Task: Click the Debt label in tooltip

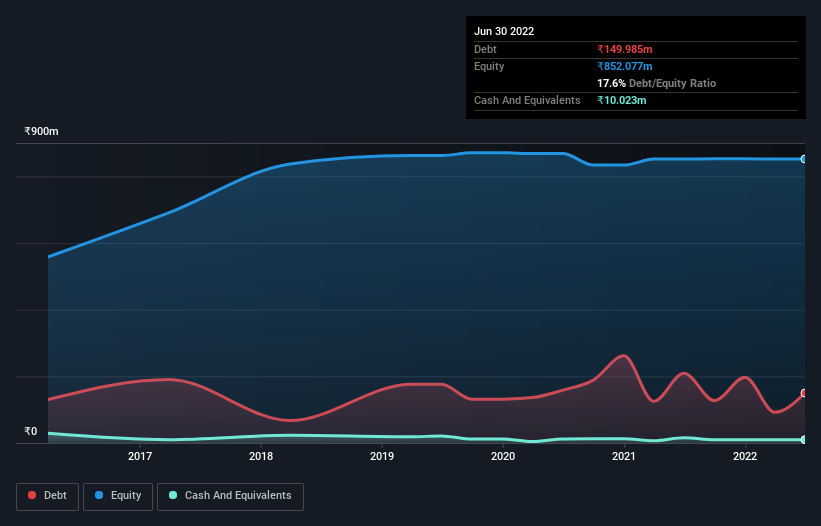Action: click(x=485, y=49)
